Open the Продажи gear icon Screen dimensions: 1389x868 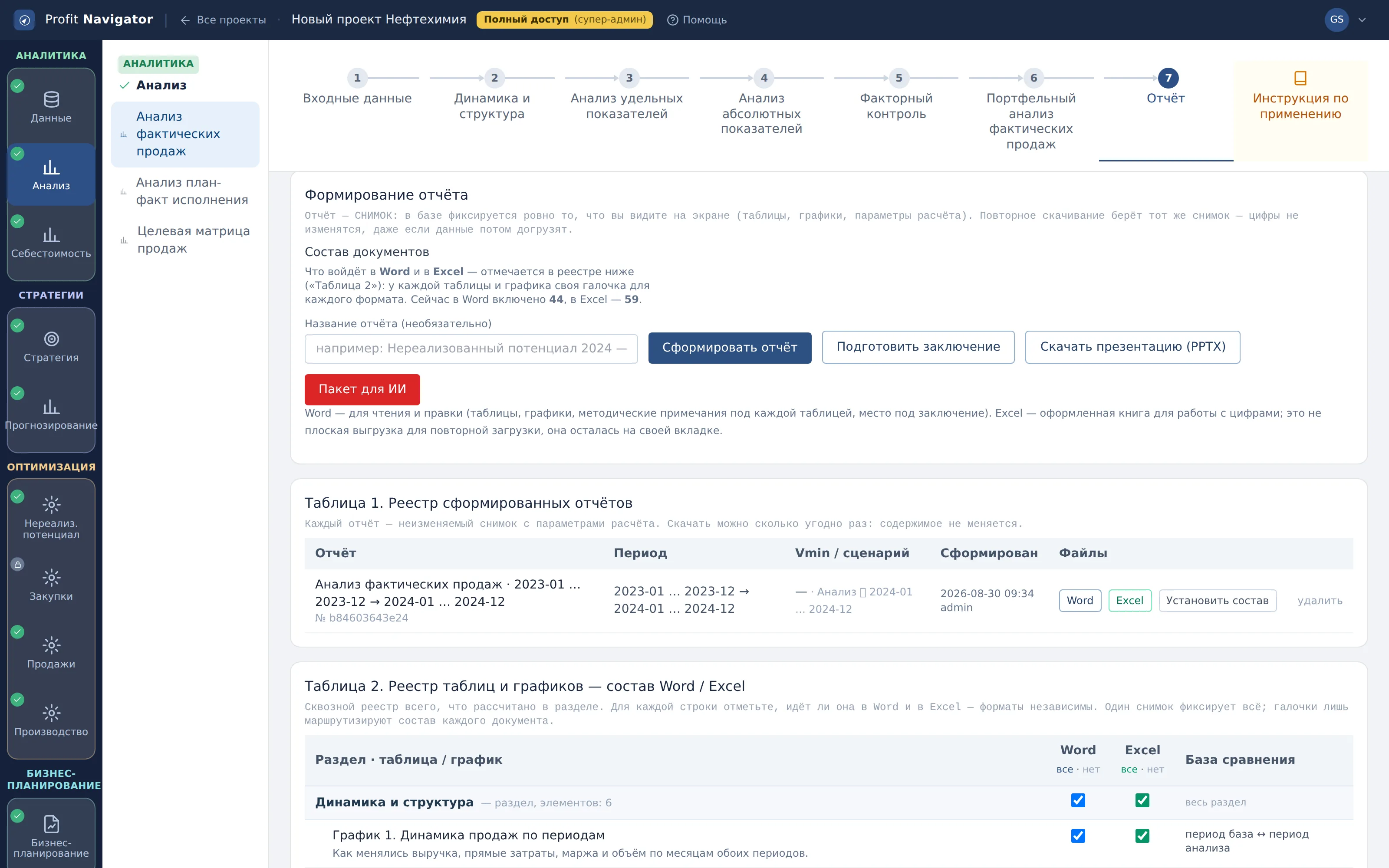pos(51,645)
